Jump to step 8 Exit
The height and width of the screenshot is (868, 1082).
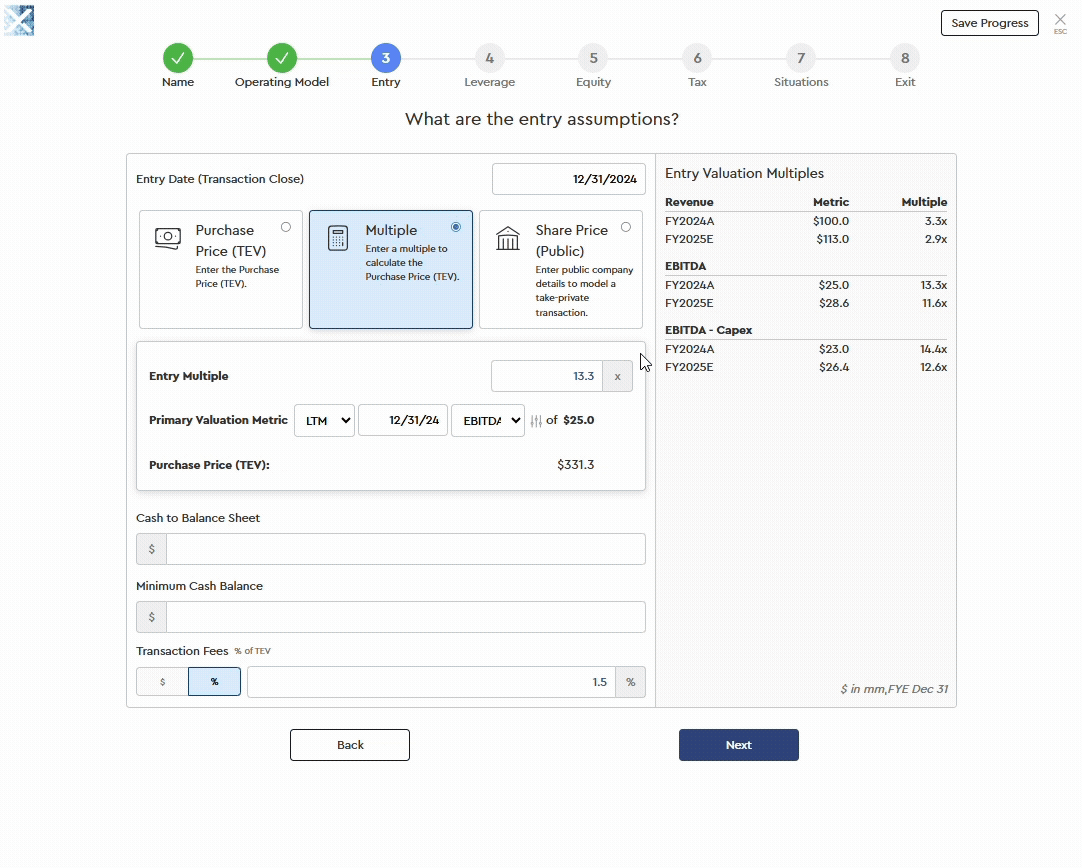(x=905, y=58)
